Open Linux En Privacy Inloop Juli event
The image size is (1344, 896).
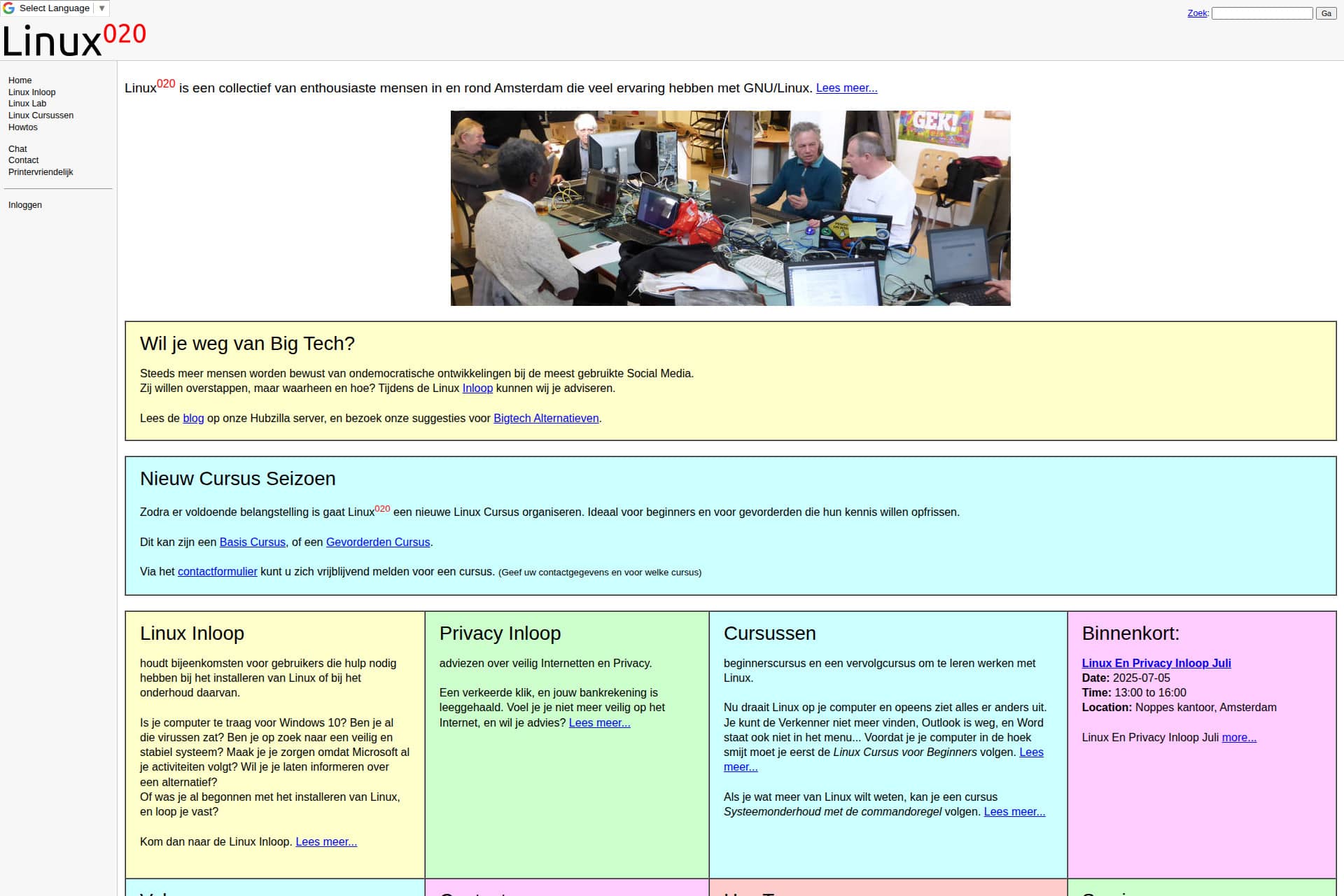point(1156,664)
